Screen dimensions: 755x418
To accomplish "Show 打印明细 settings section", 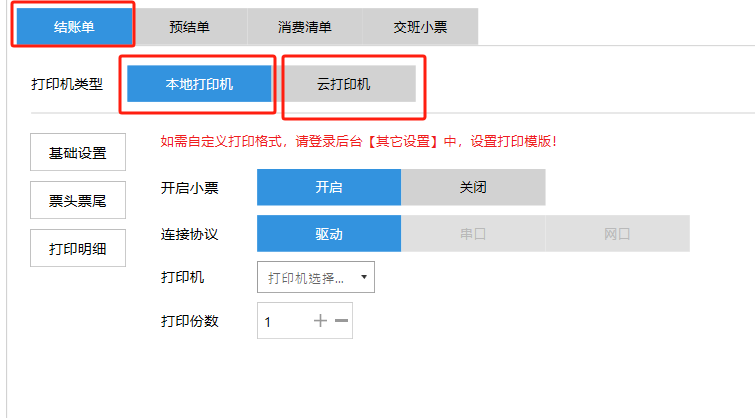I will pos(78,247).
